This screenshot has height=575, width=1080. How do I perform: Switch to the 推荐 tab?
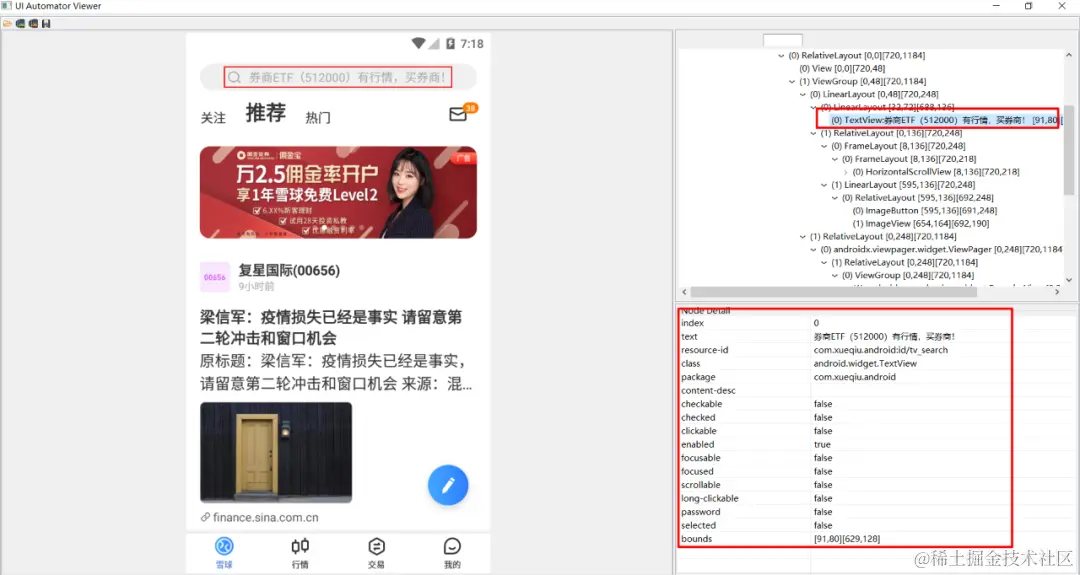click(266, 113)
